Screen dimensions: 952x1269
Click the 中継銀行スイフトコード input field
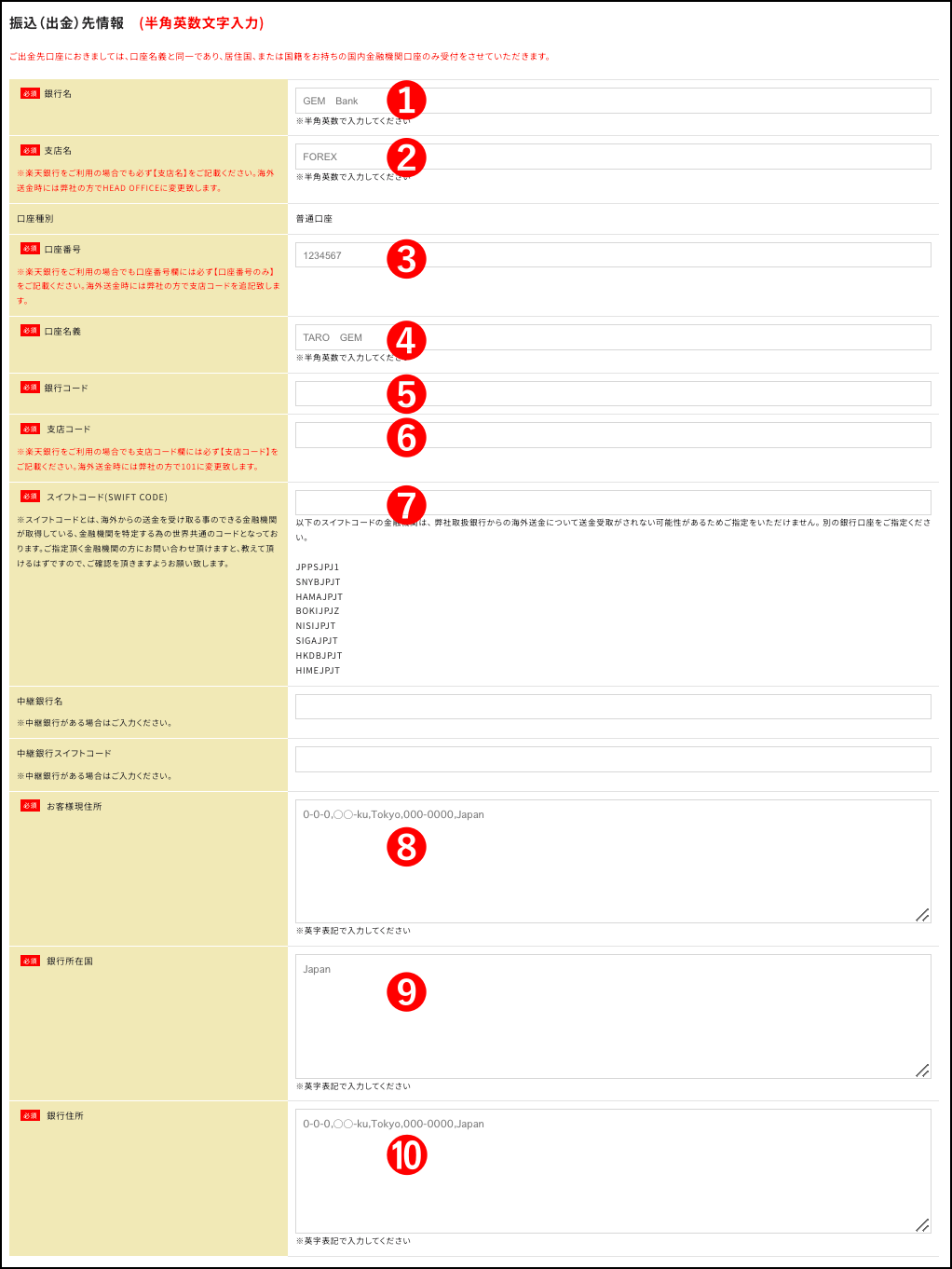point(613,759)
